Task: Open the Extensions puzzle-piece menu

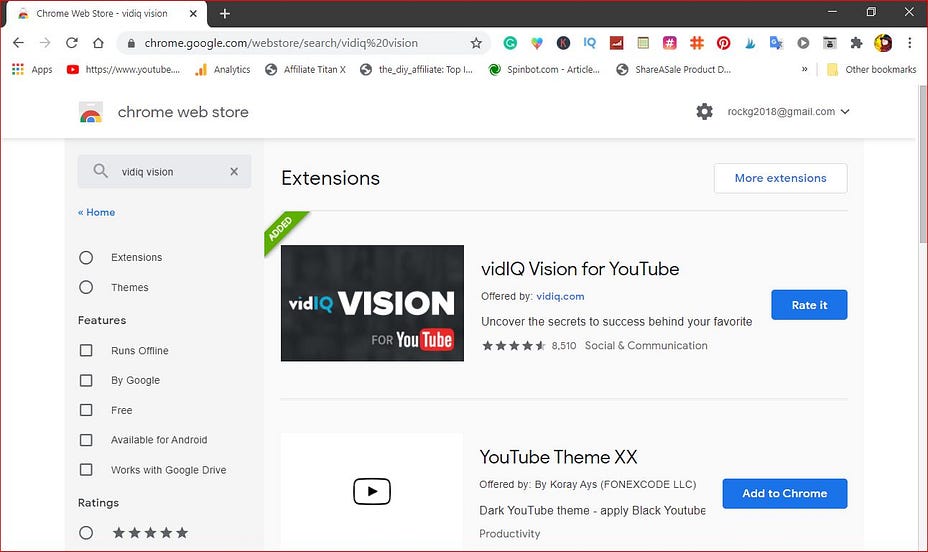Action: (856, 43)
